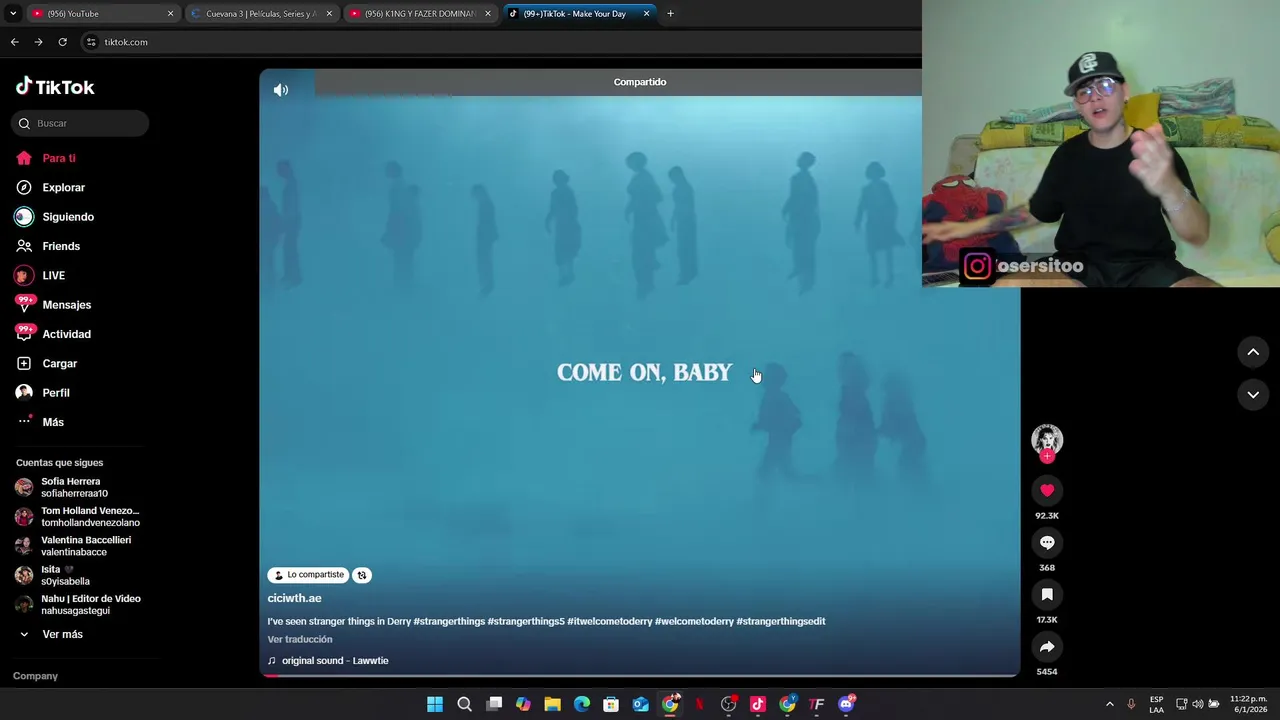Open Nahu Editor de Video account
This screenshot has width=1280, height=720.
point(78,604)
